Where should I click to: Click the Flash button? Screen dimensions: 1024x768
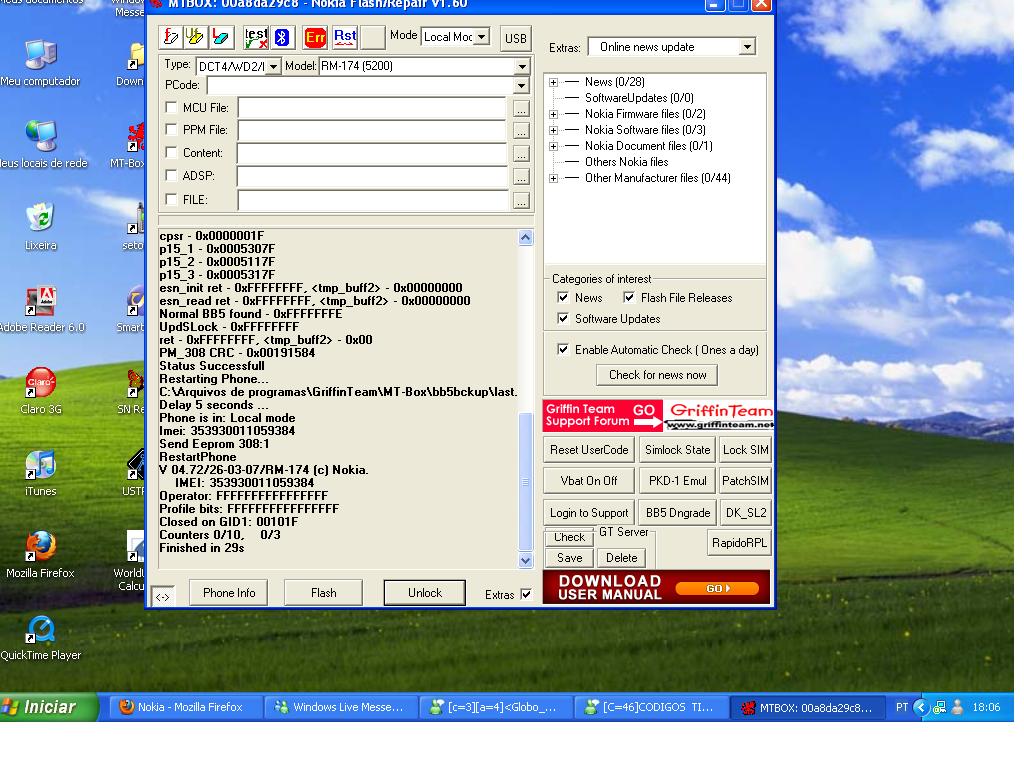[x=323, y=593]
